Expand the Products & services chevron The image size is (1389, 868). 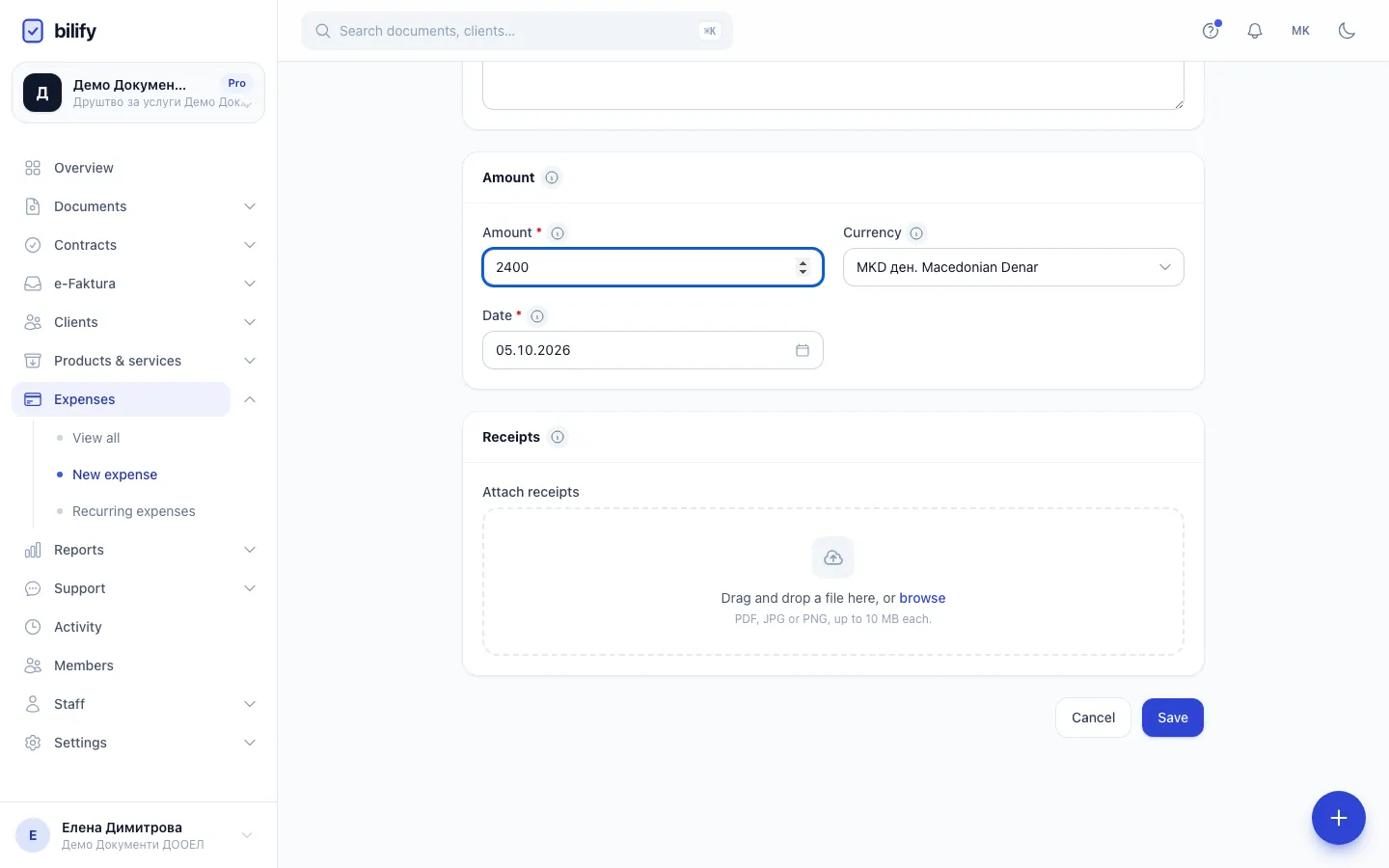click(250, 361)
